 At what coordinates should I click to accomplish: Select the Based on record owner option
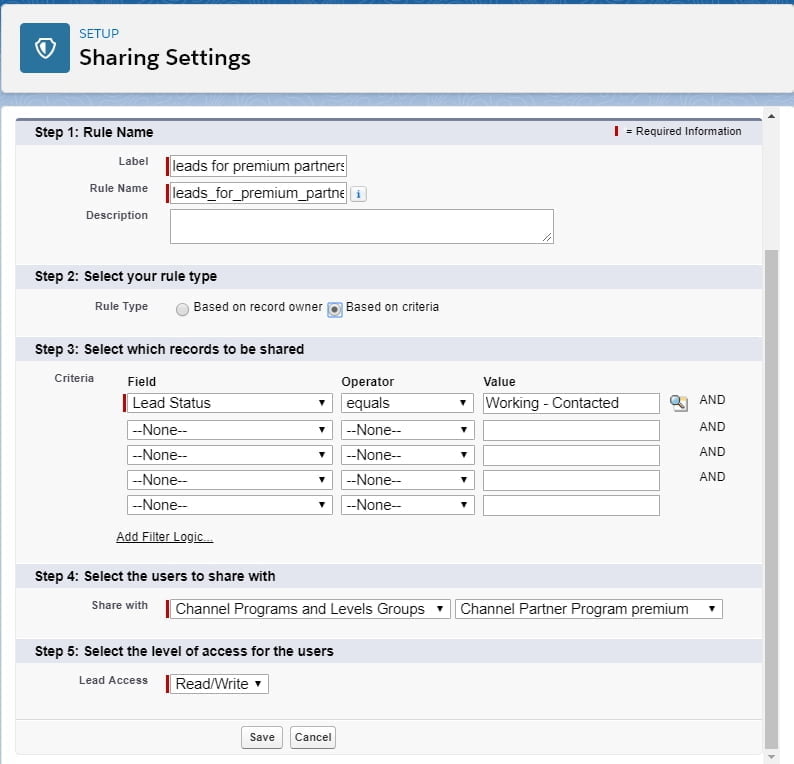click(182, 309)
